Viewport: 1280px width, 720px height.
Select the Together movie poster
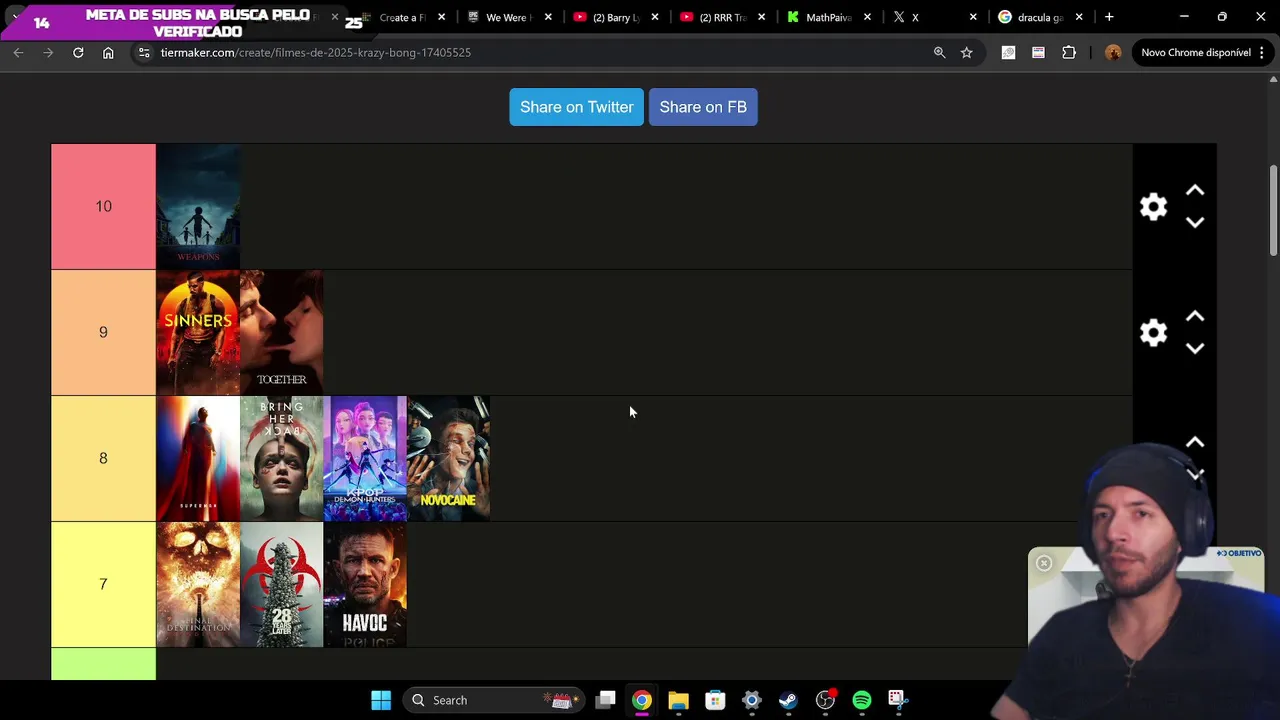pyautogui.click(x=281, y=332)
